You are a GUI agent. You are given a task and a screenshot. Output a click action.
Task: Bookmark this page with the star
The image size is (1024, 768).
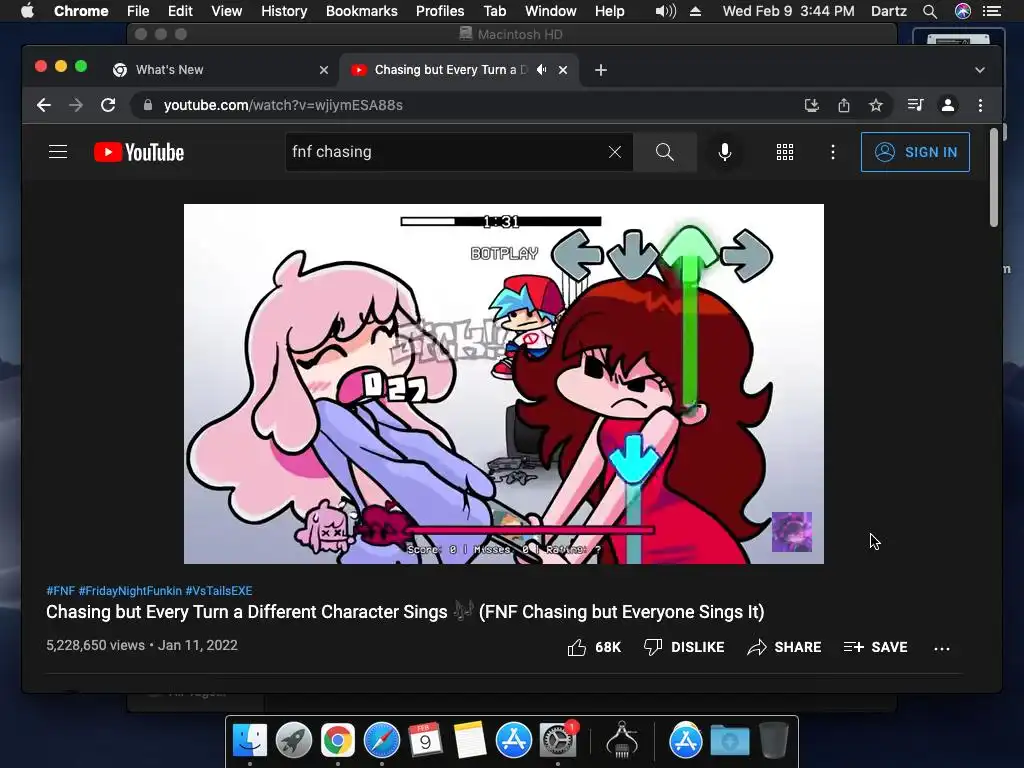pos(876,105)
